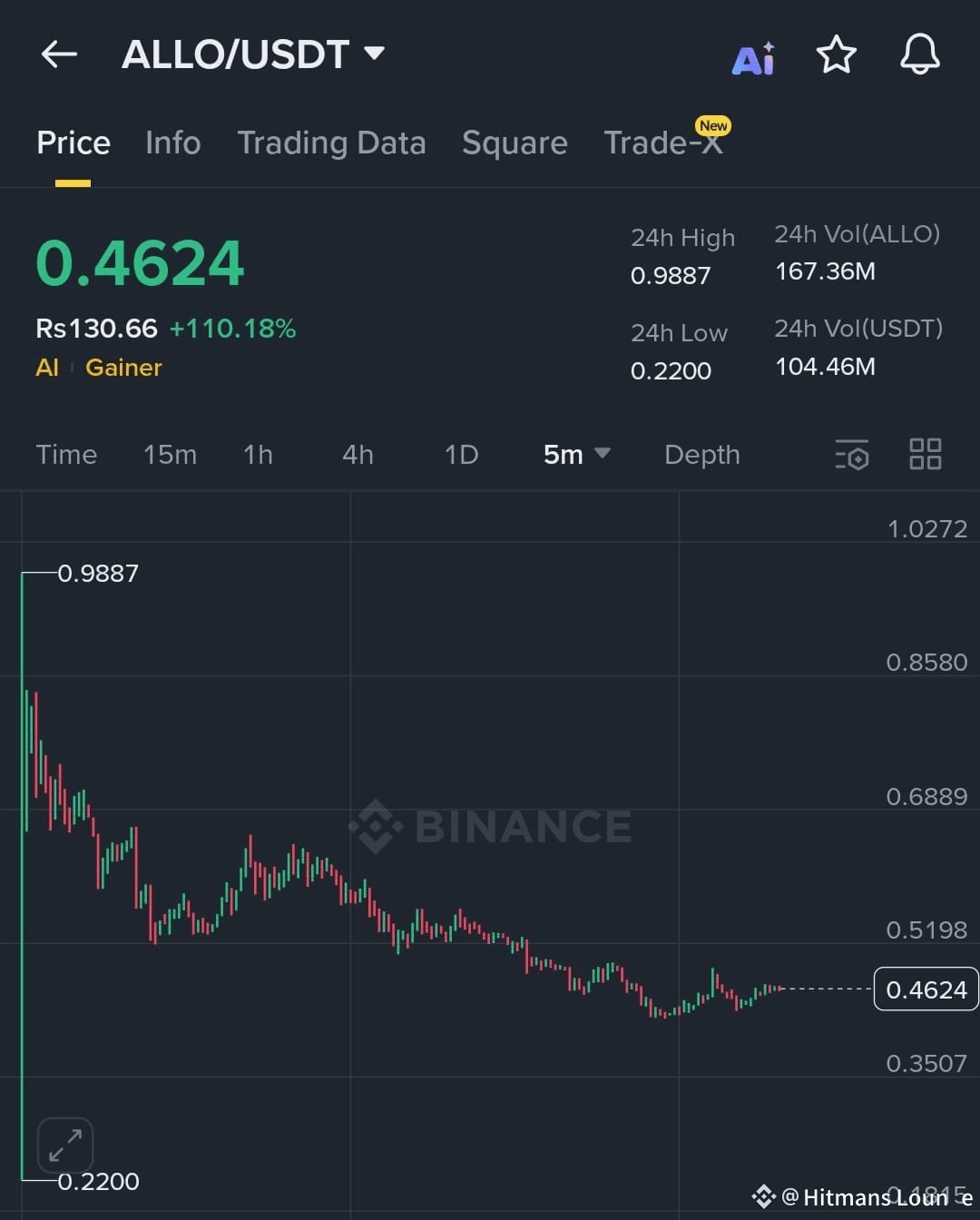Tap the 24h High value 0.9887

pos(671,275)
